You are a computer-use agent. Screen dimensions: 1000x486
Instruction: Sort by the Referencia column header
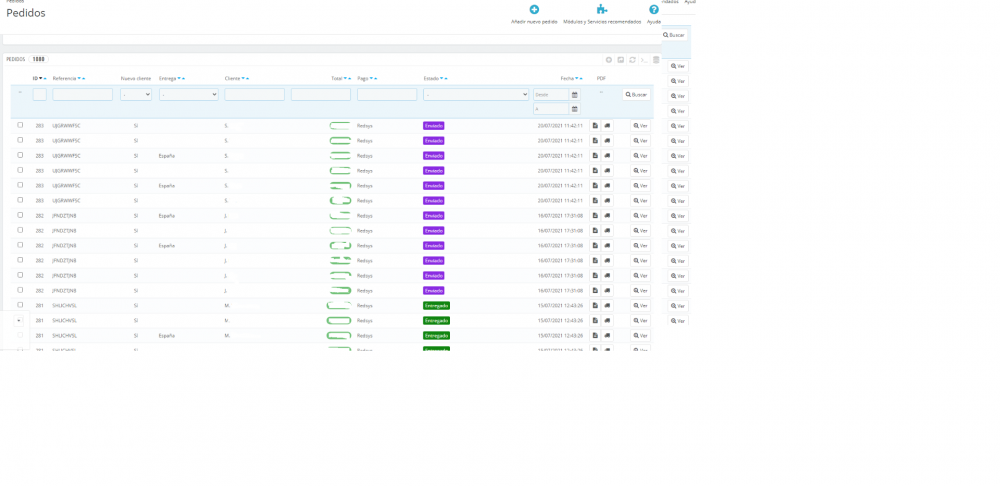tap(64, 78)
